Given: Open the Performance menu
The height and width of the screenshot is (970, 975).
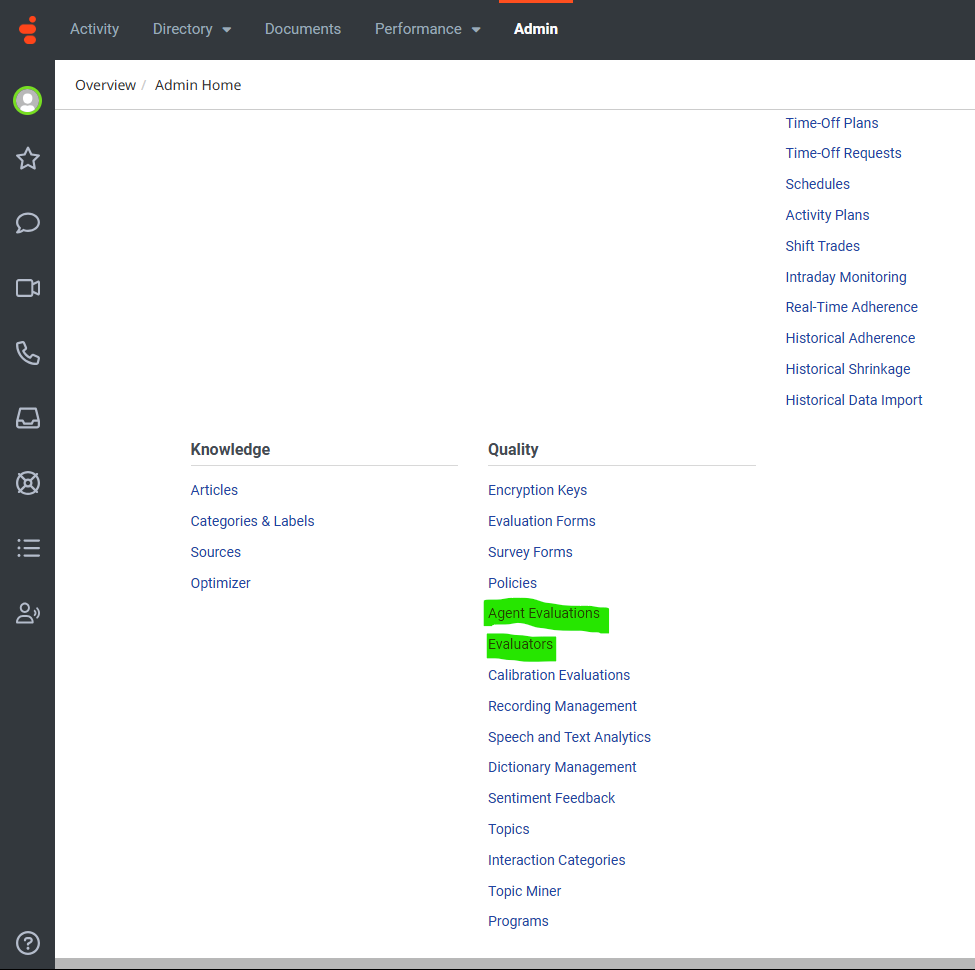Looking at the screenshot, I should point(418,29).
